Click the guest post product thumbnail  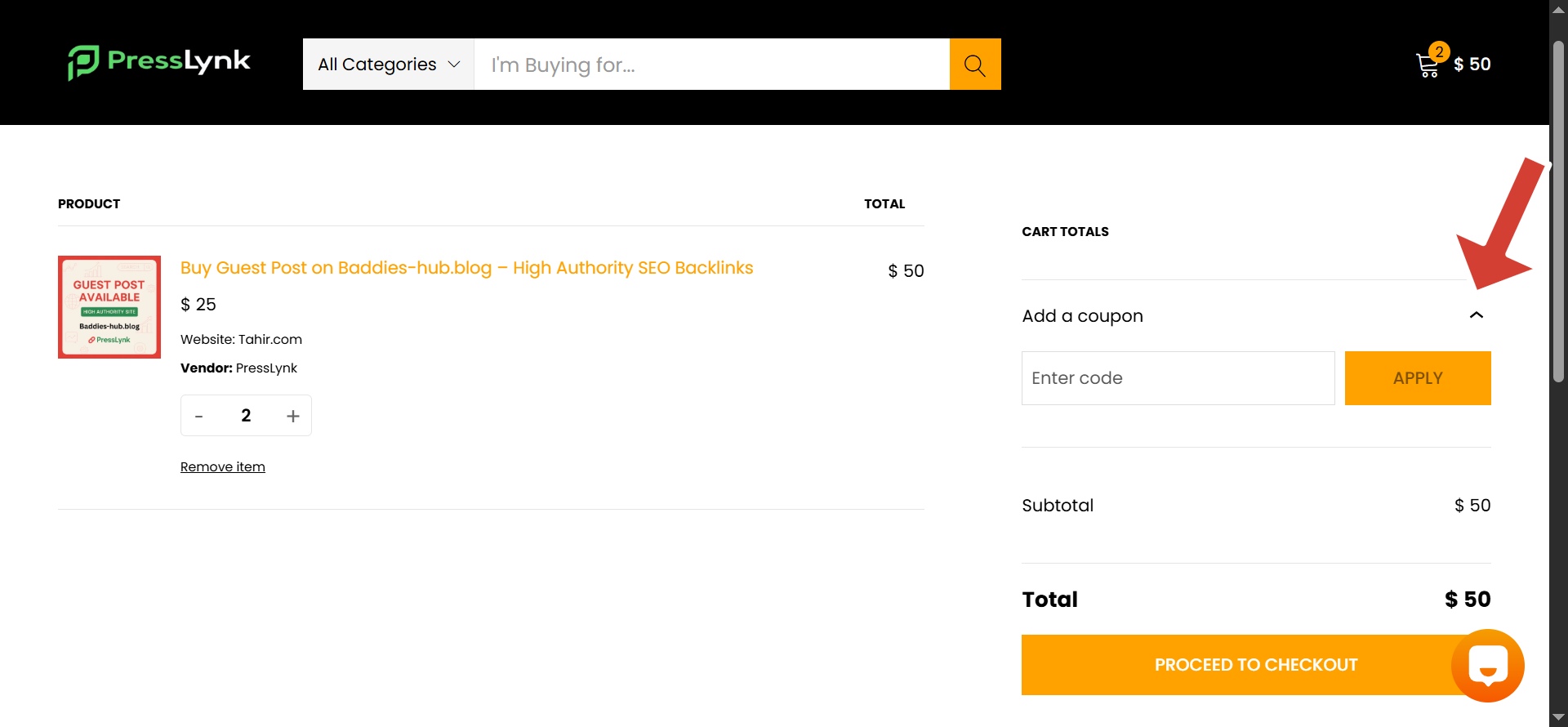[x=109, y=307]
